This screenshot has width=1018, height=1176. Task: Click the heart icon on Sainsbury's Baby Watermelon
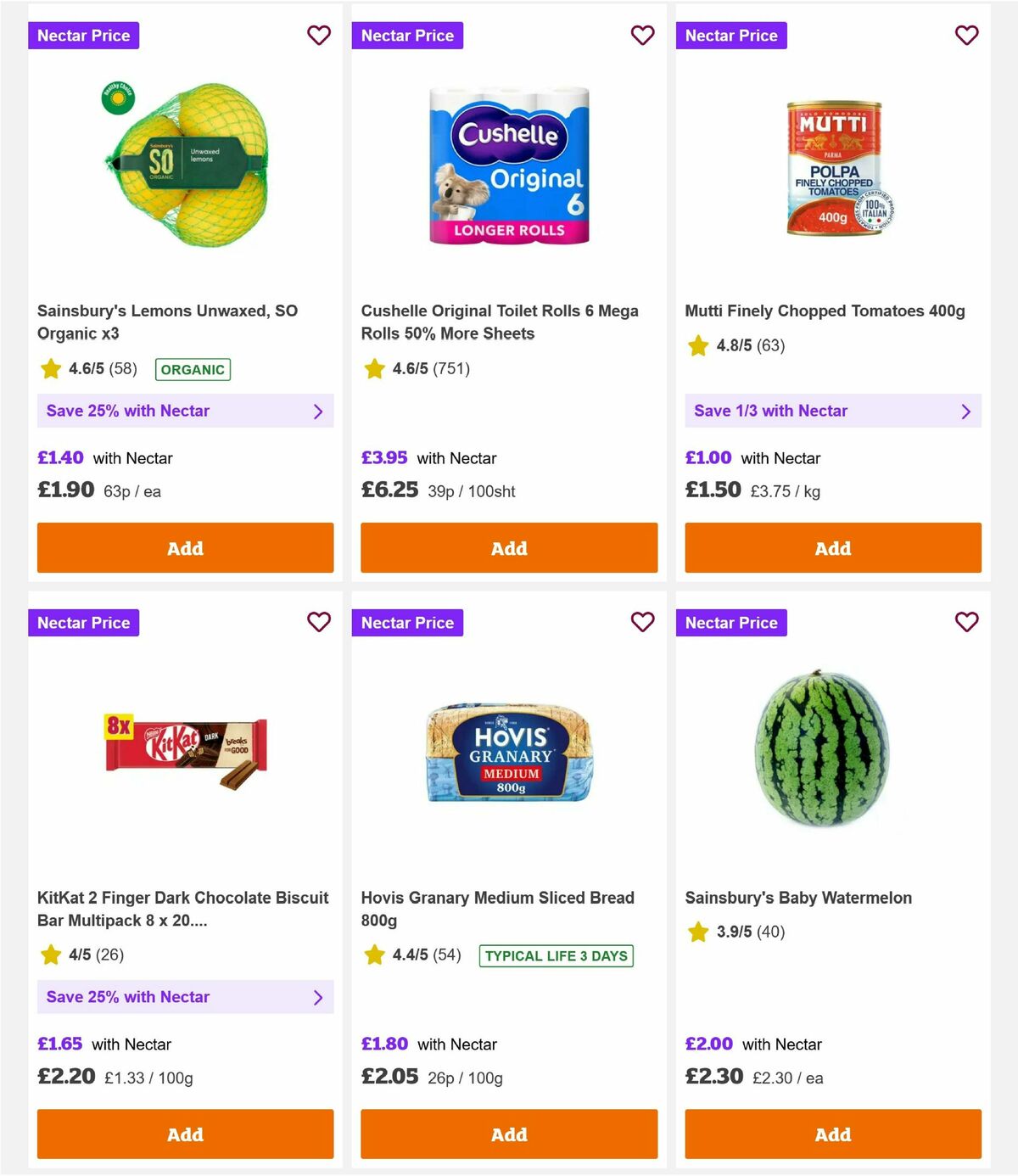(966, 622)
